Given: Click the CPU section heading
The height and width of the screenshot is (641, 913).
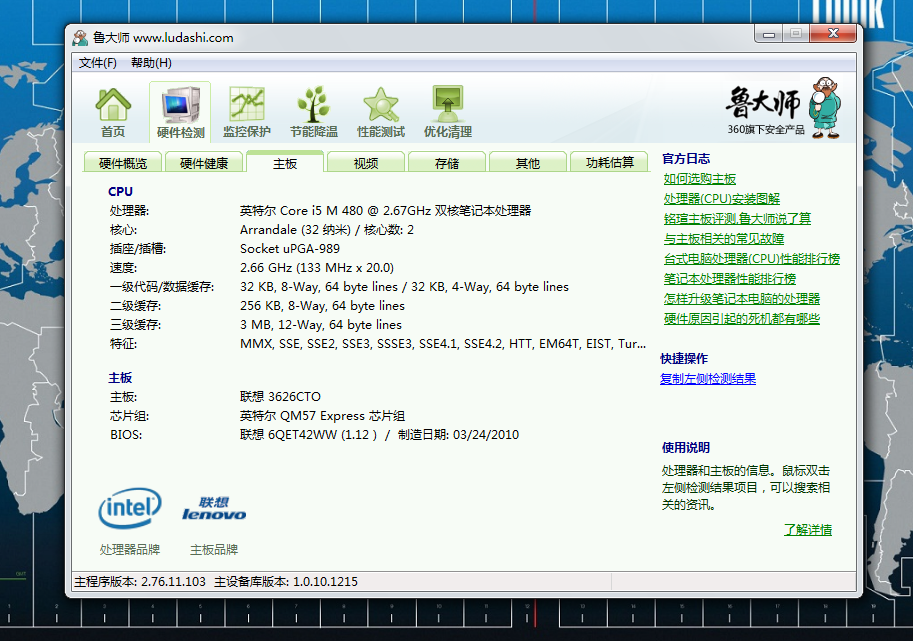Looking at the screenshot, I should tap(121, 192).
